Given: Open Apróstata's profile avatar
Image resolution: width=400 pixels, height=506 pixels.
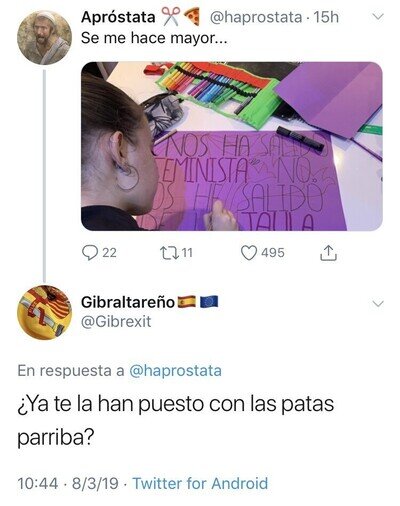Looking at the screenshot, I should (x=44, y=37).
